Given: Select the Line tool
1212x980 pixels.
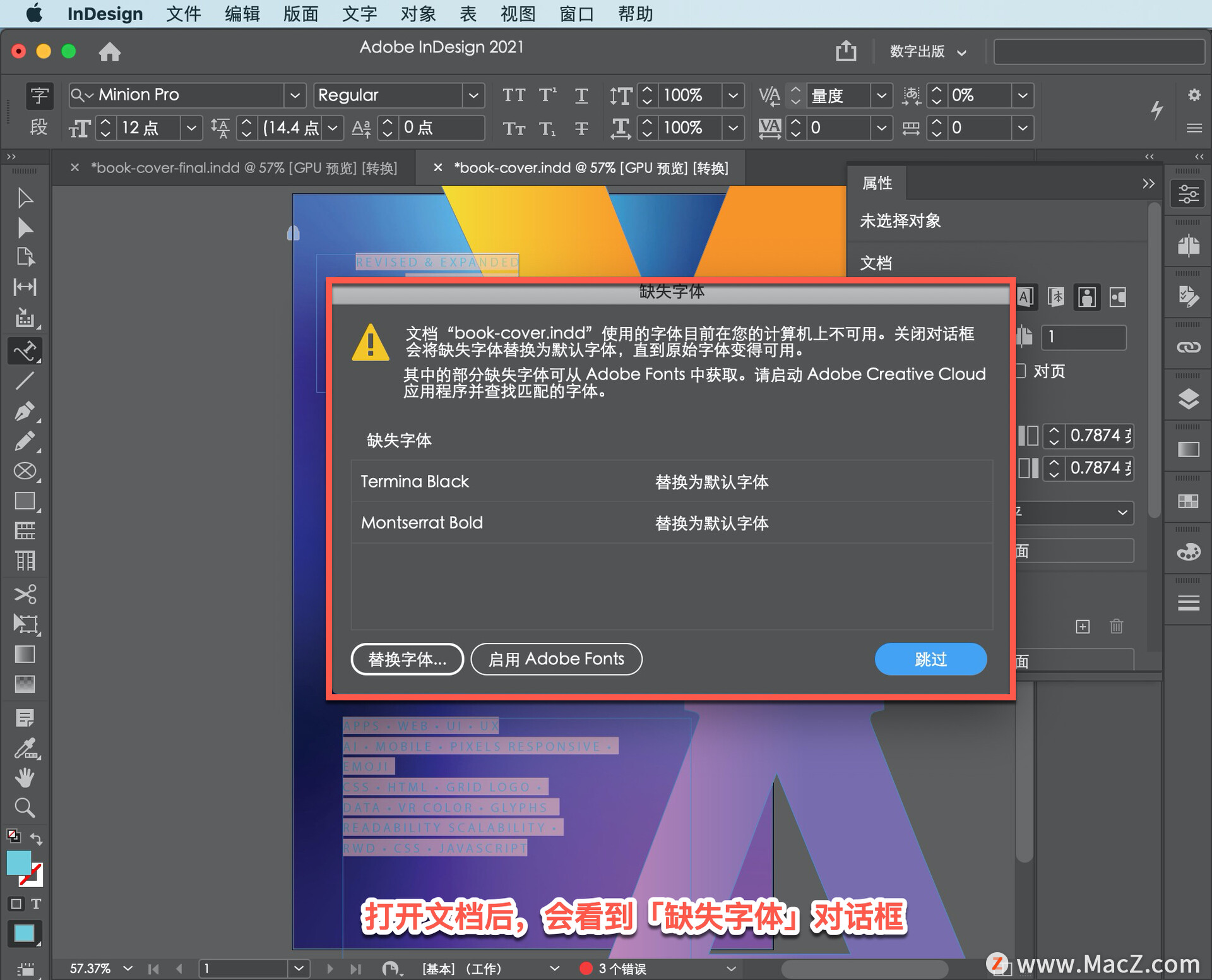Looking at the screenshot, I should (x=25, y=381).
